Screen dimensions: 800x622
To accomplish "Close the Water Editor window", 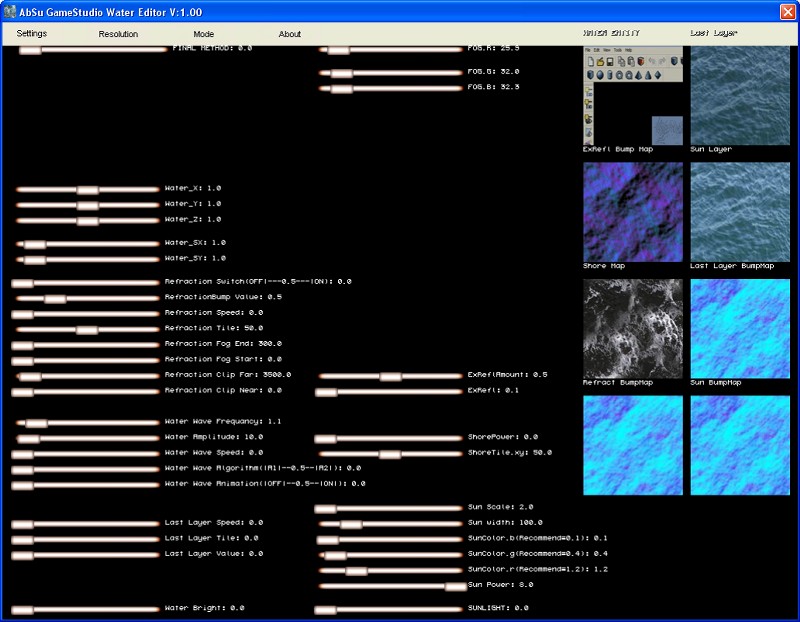I will (x=786, y=11).
